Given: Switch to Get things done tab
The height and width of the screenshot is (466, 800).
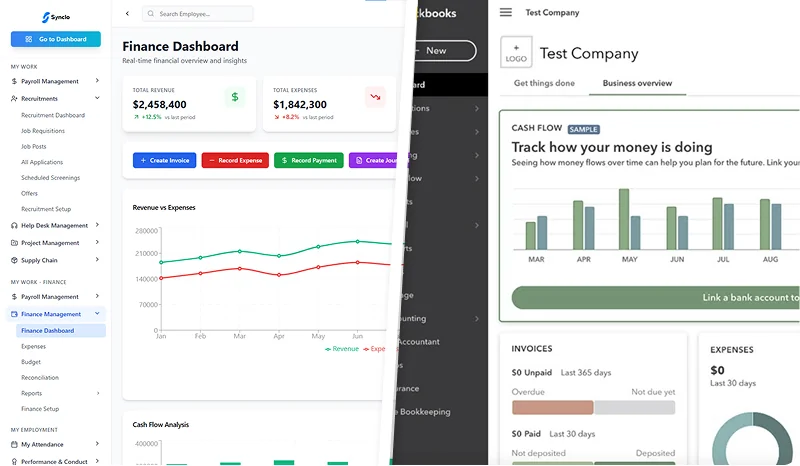Looking at the screenshot, I should pyautogui.click(x=544, y=83).
